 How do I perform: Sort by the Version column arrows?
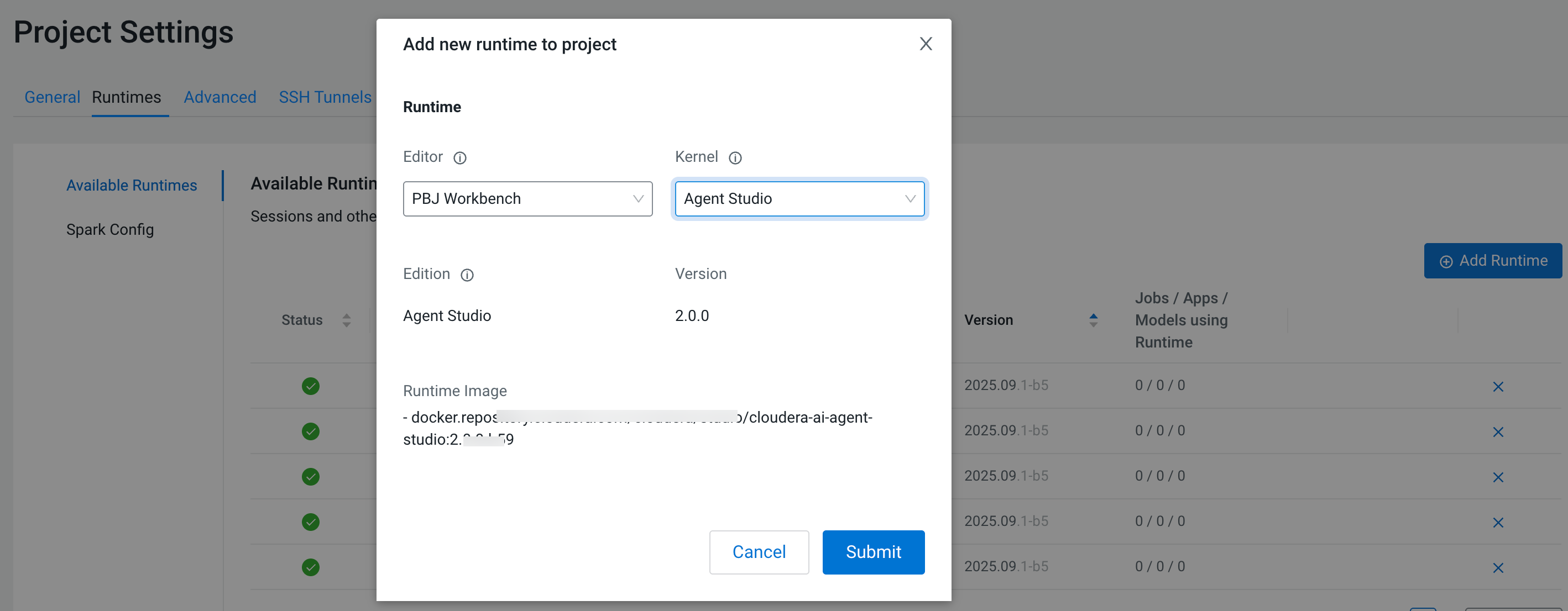click(1093, 320)
